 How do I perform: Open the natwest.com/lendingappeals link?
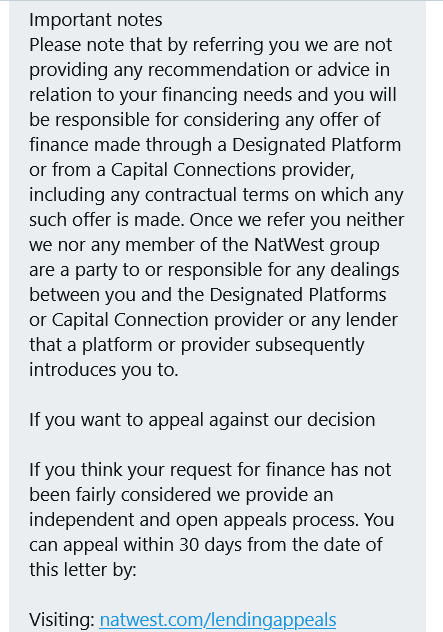click(218, 620)
